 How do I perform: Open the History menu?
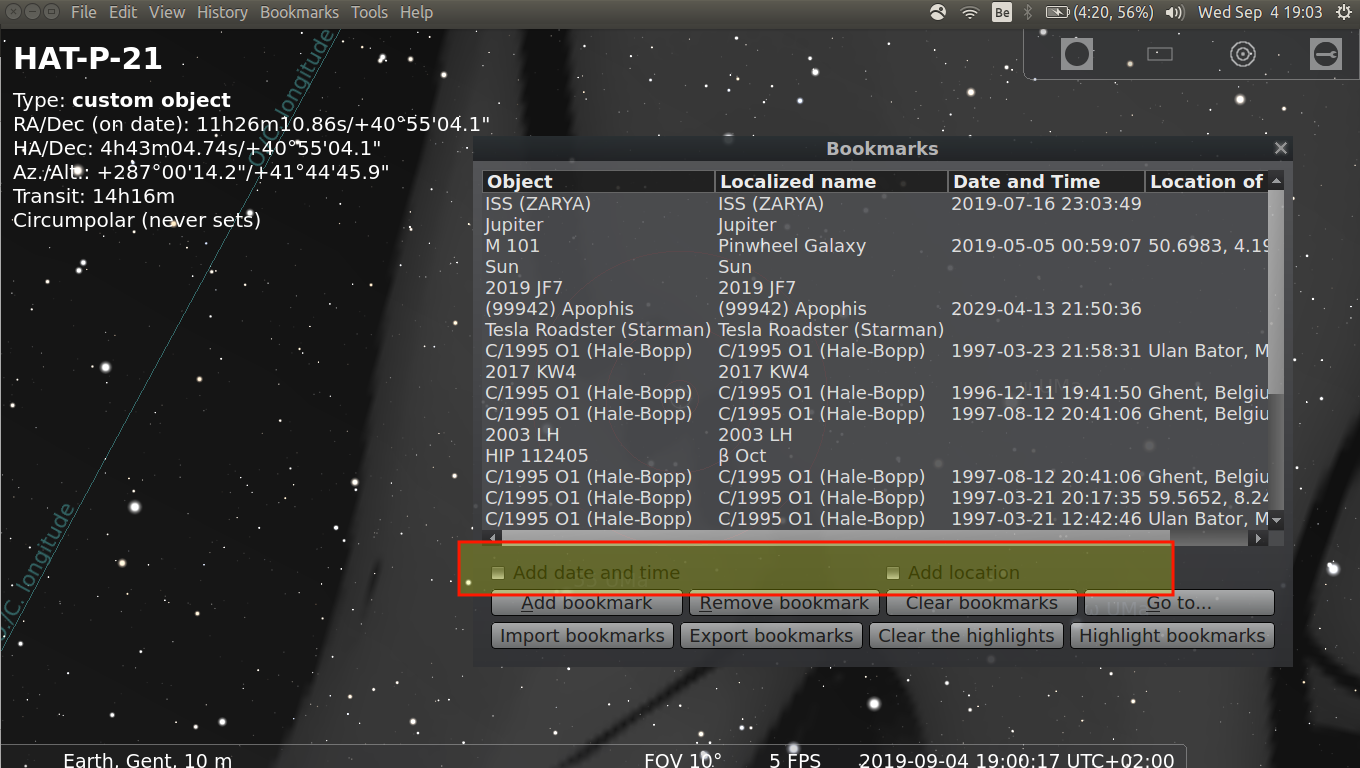[x=222, y=12]
